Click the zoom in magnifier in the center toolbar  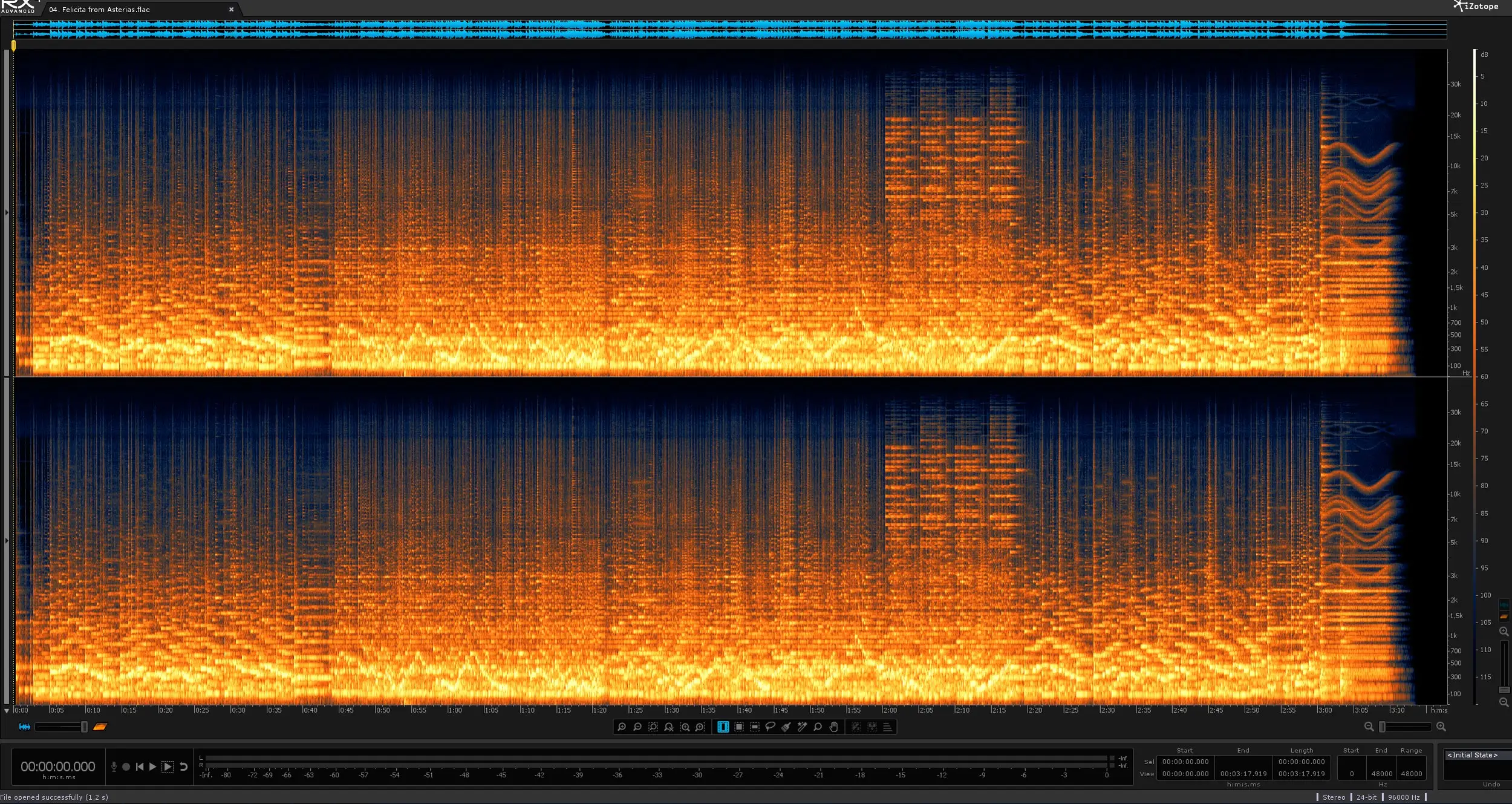(x=622, y=727)
